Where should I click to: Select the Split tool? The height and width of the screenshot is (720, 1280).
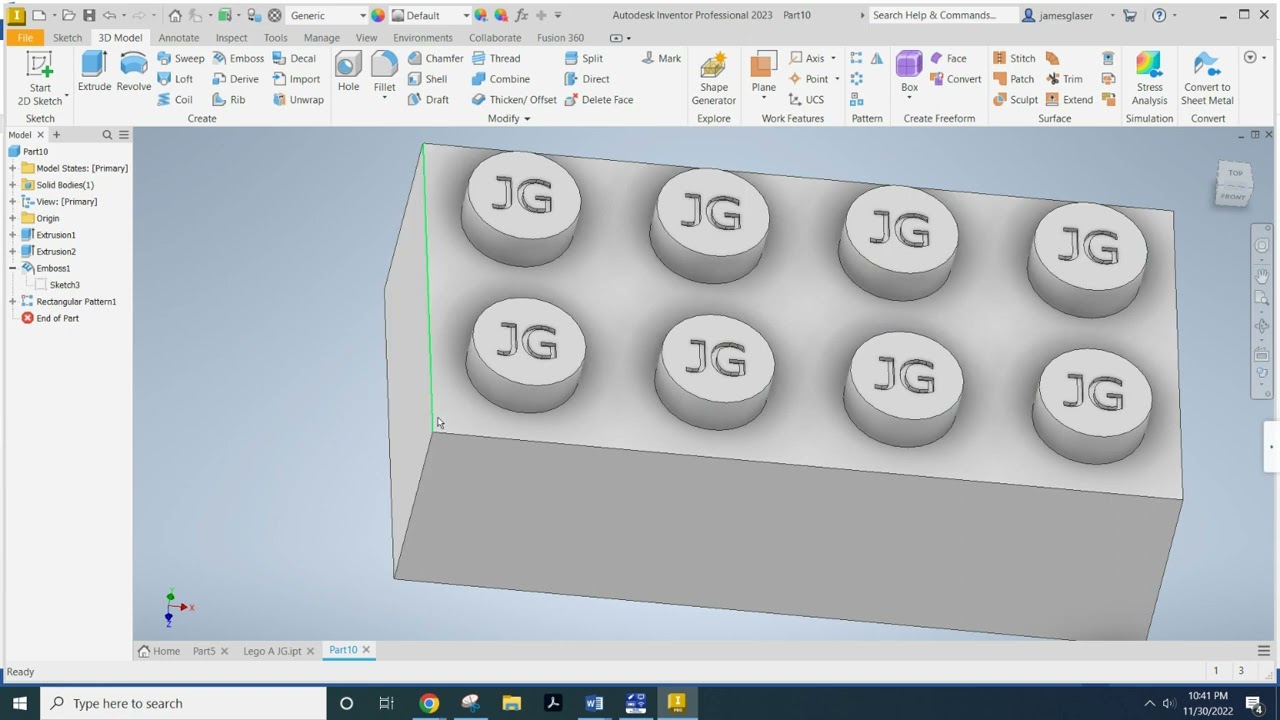[x=584, y=58]
